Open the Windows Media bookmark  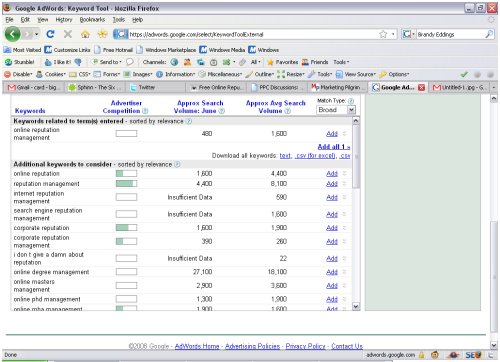222,50
